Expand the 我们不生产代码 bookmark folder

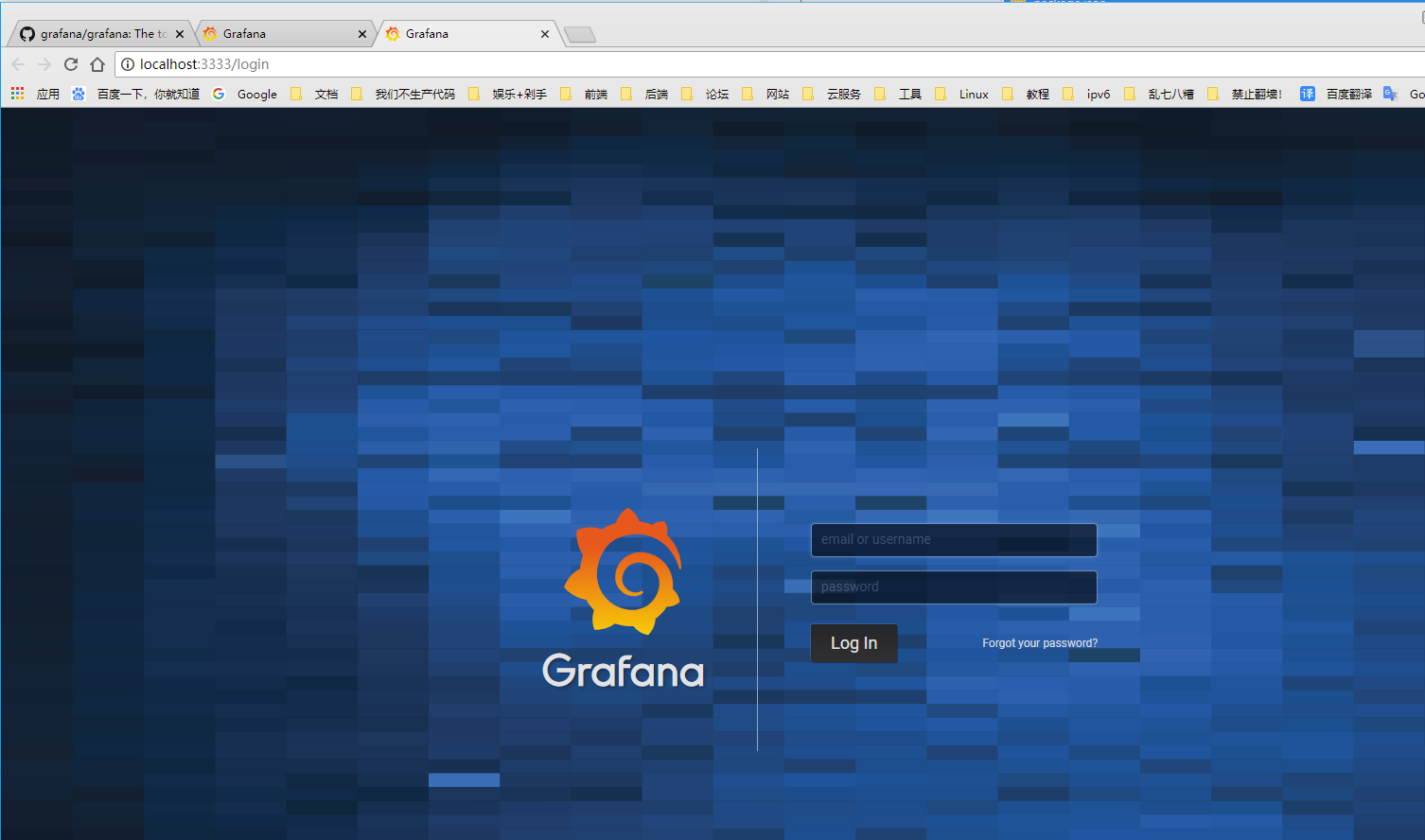403,94
